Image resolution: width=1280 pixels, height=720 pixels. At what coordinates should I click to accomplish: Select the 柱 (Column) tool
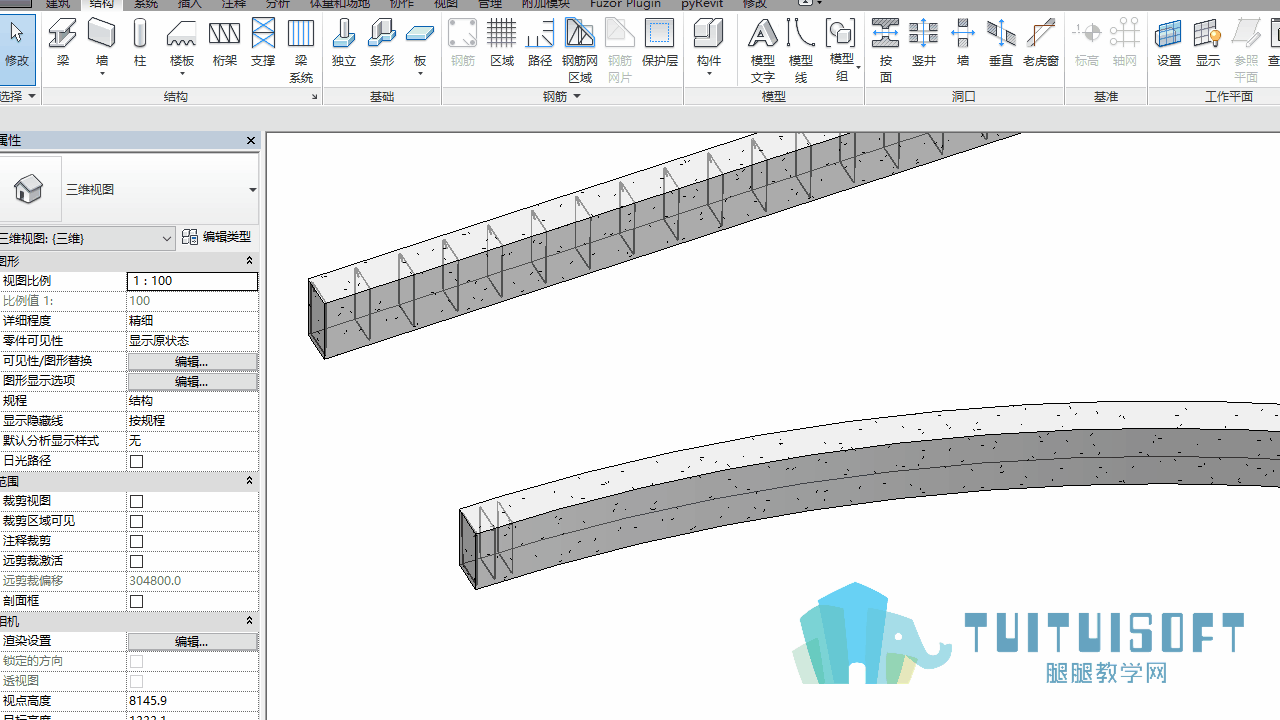tap(140, 42)
